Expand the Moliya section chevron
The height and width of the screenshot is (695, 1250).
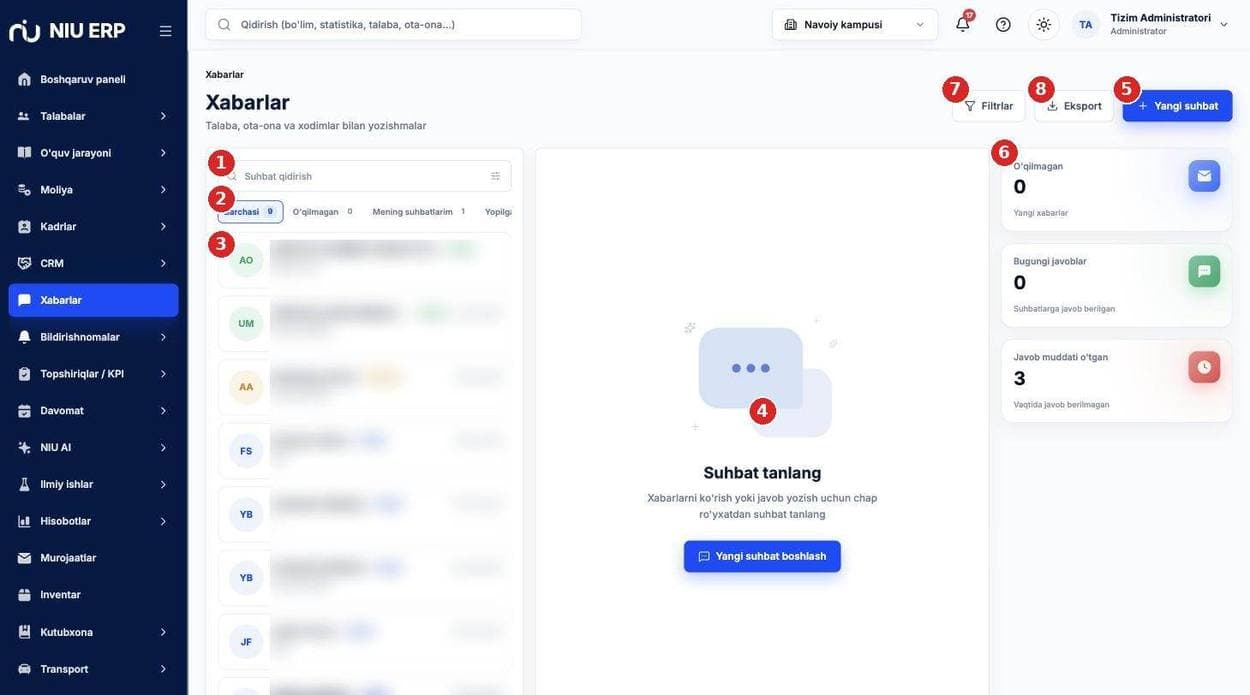coord(163,190)
